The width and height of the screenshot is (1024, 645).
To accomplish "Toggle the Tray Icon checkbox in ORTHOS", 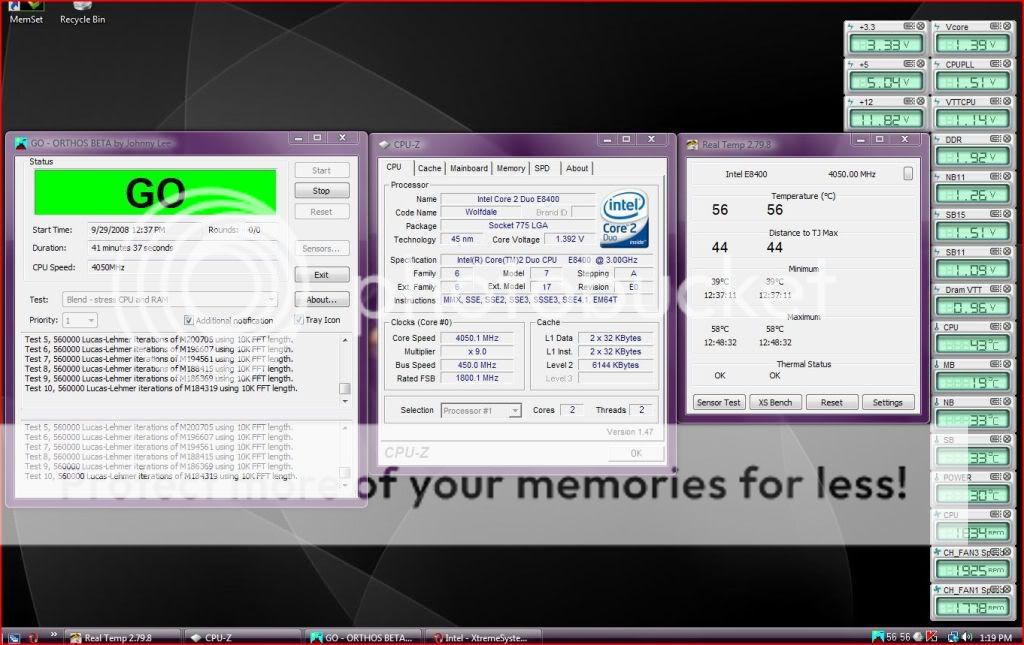I will point(298,319).
